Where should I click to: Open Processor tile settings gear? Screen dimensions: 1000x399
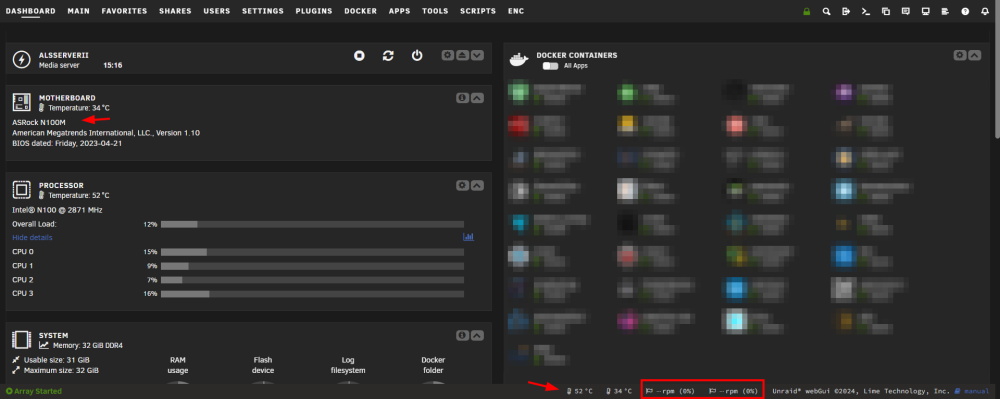pos(463,185)
